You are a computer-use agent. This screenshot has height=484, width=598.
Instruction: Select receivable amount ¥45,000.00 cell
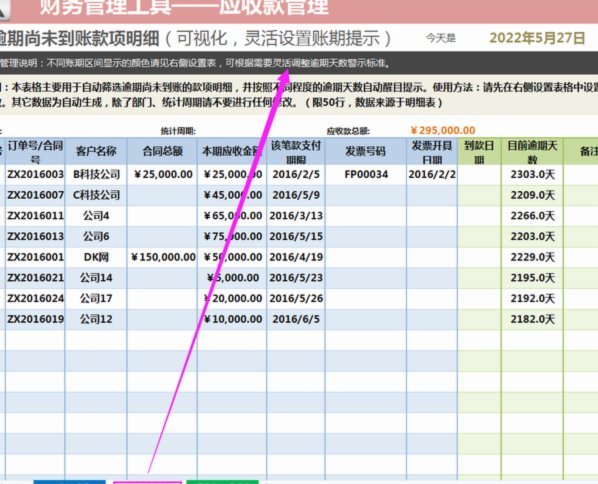pyautogui.click(x=232, y=195)
